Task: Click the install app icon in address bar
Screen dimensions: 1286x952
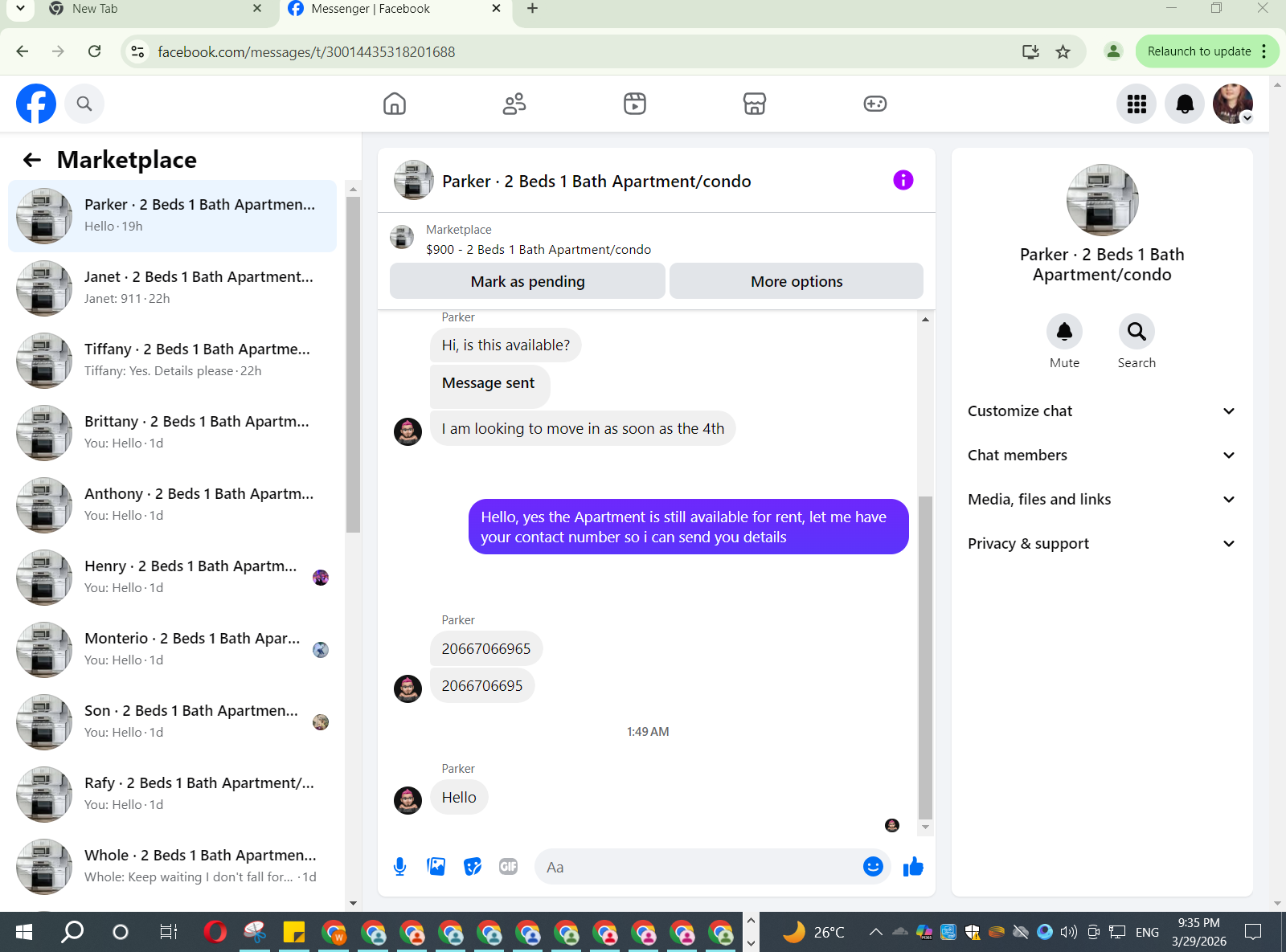Action: tap(1030, 52)
